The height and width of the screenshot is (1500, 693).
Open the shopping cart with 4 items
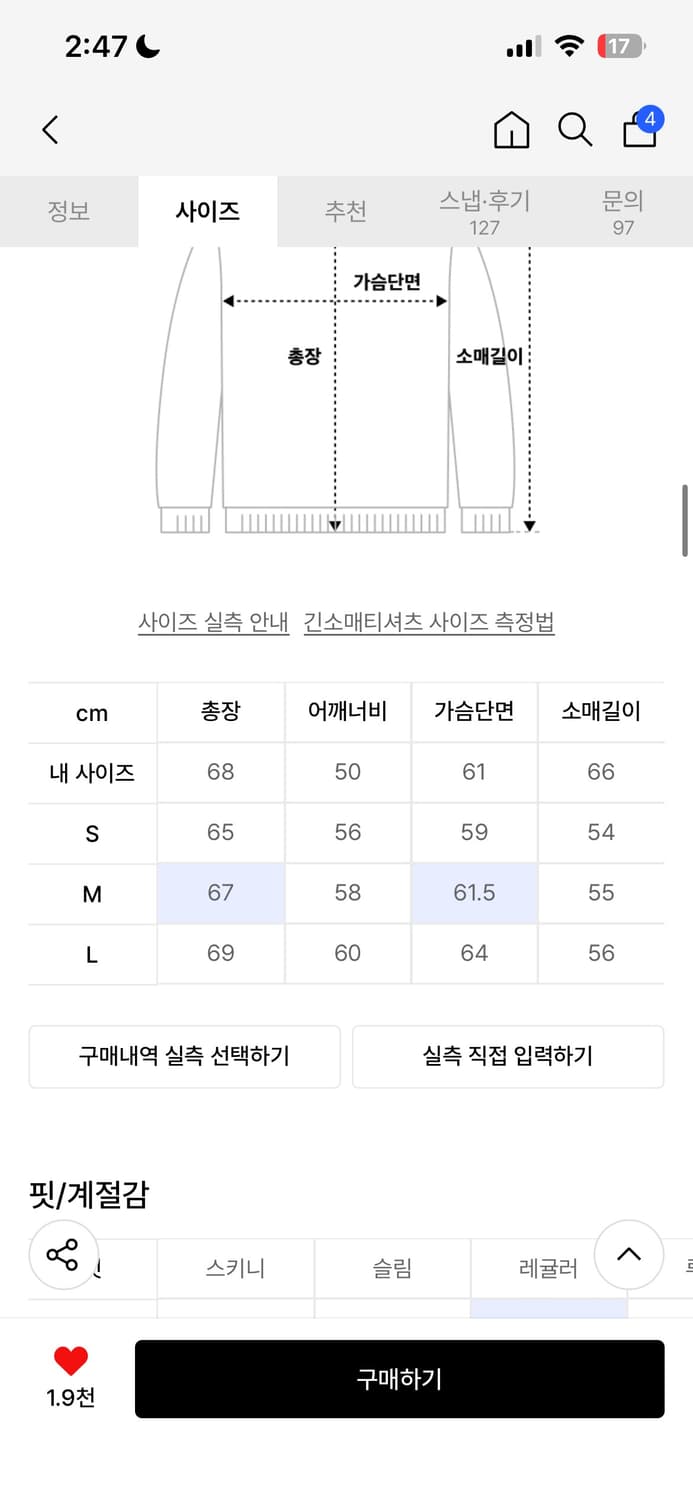click(x=639, y=131)
